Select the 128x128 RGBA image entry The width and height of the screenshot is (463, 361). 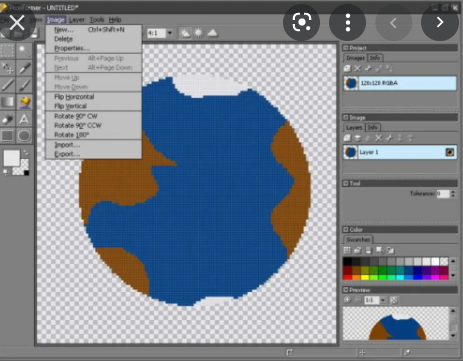click(x=400, y=83)
